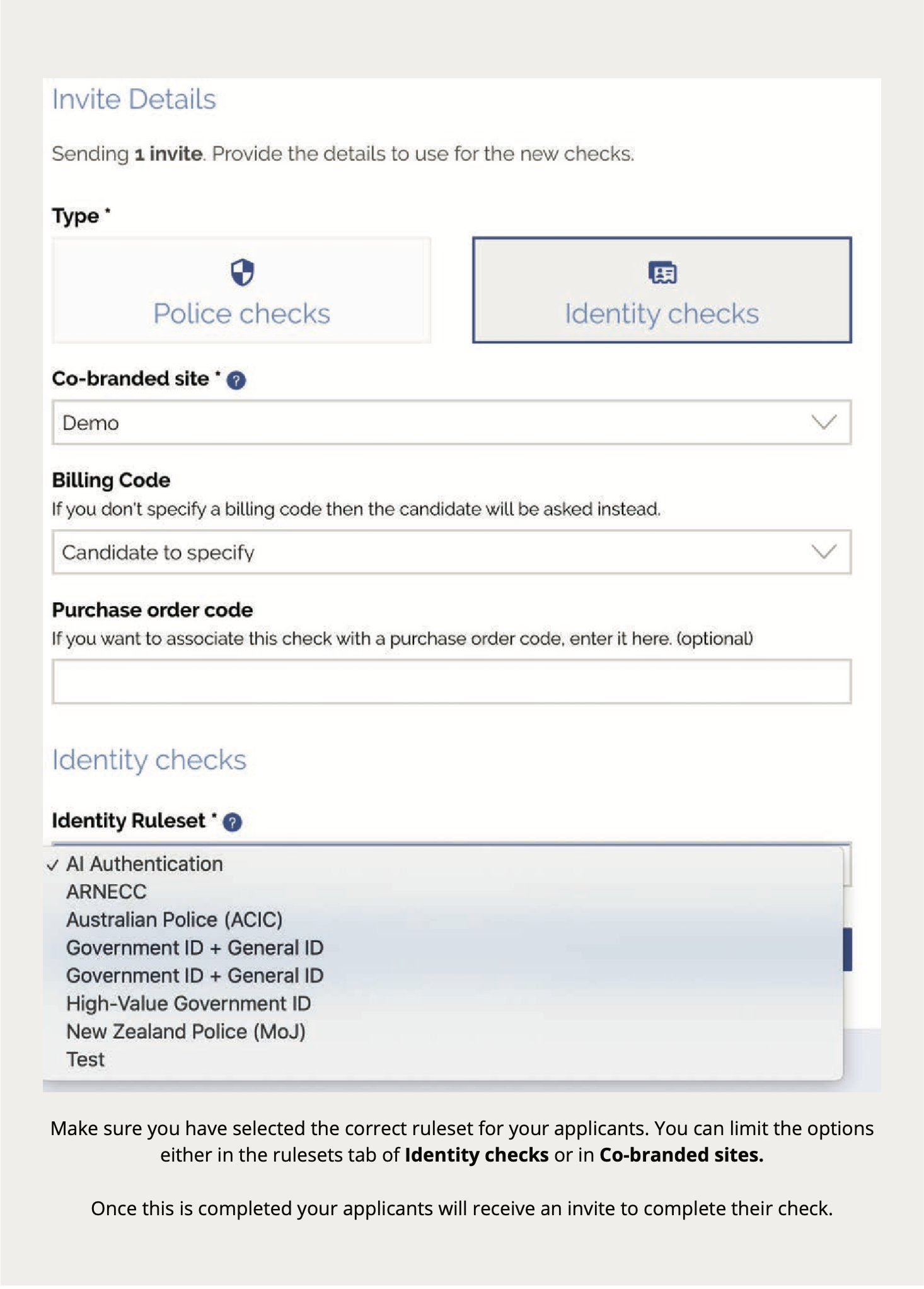Click the shield icon above Police checks

[x=242, y=272]
